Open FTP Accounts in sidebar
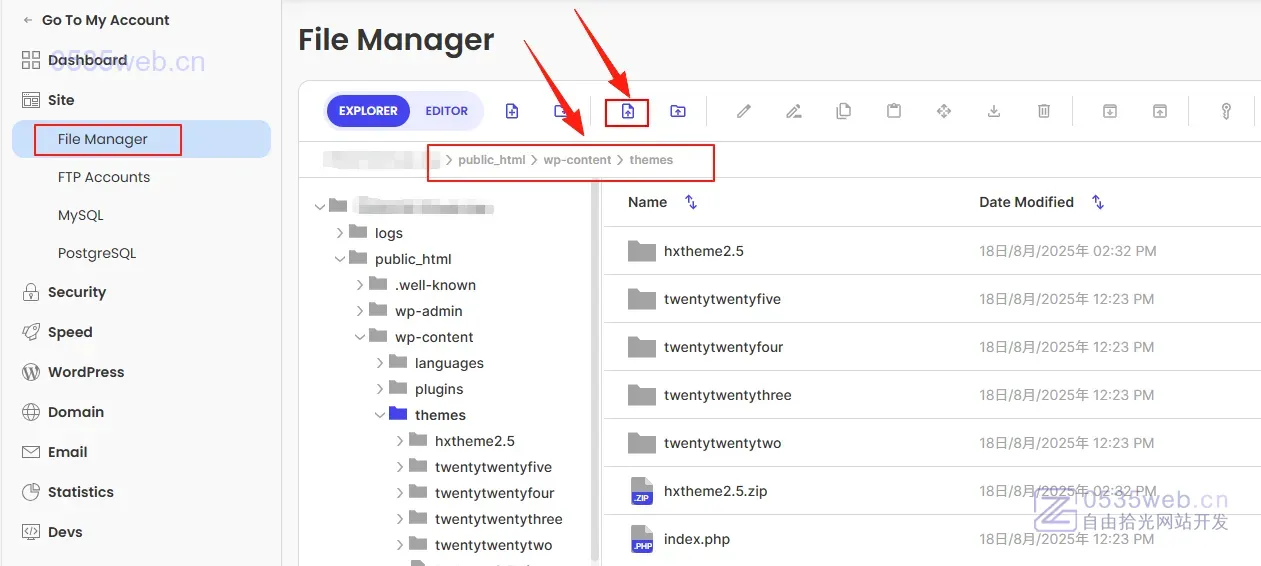 (x=104, y=177)
